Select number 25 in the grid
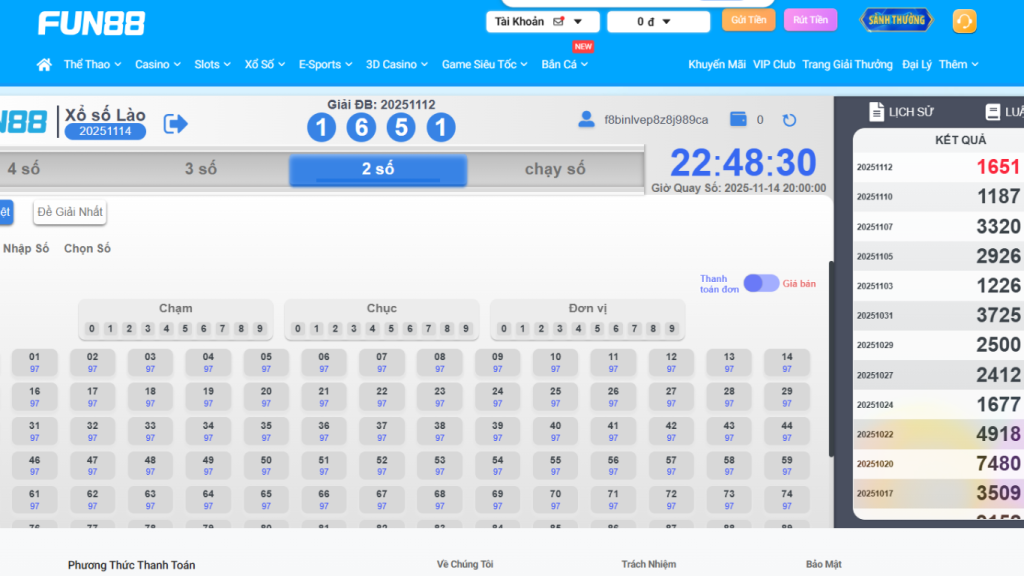 tap(555, 396)
